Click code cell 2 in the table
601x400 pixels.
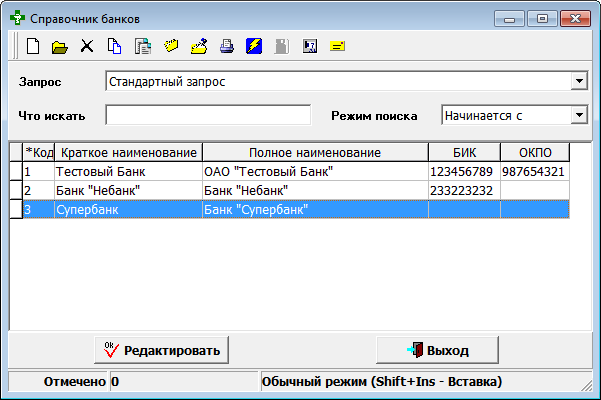pos(39,190)
